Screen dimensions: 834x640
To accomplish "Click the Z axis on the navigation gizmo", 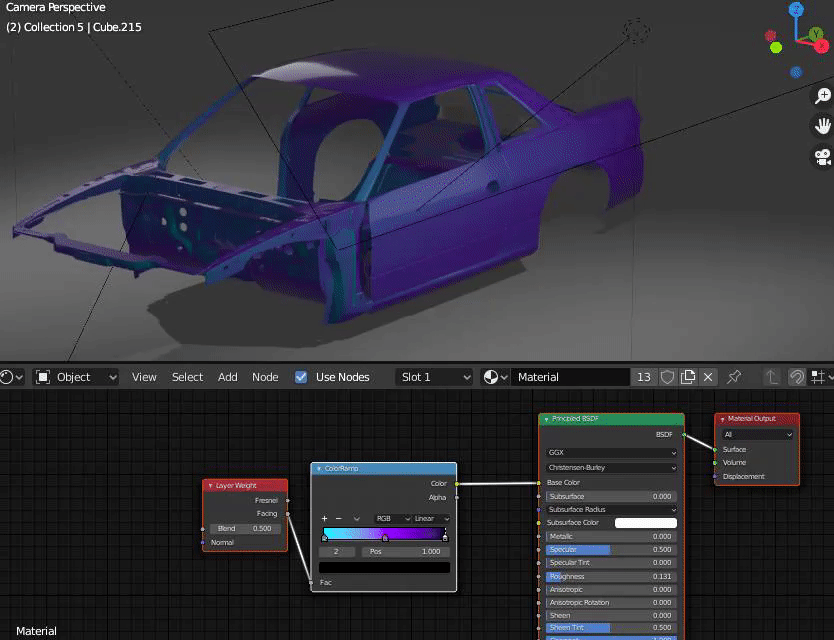I will [x=796, y=10].
